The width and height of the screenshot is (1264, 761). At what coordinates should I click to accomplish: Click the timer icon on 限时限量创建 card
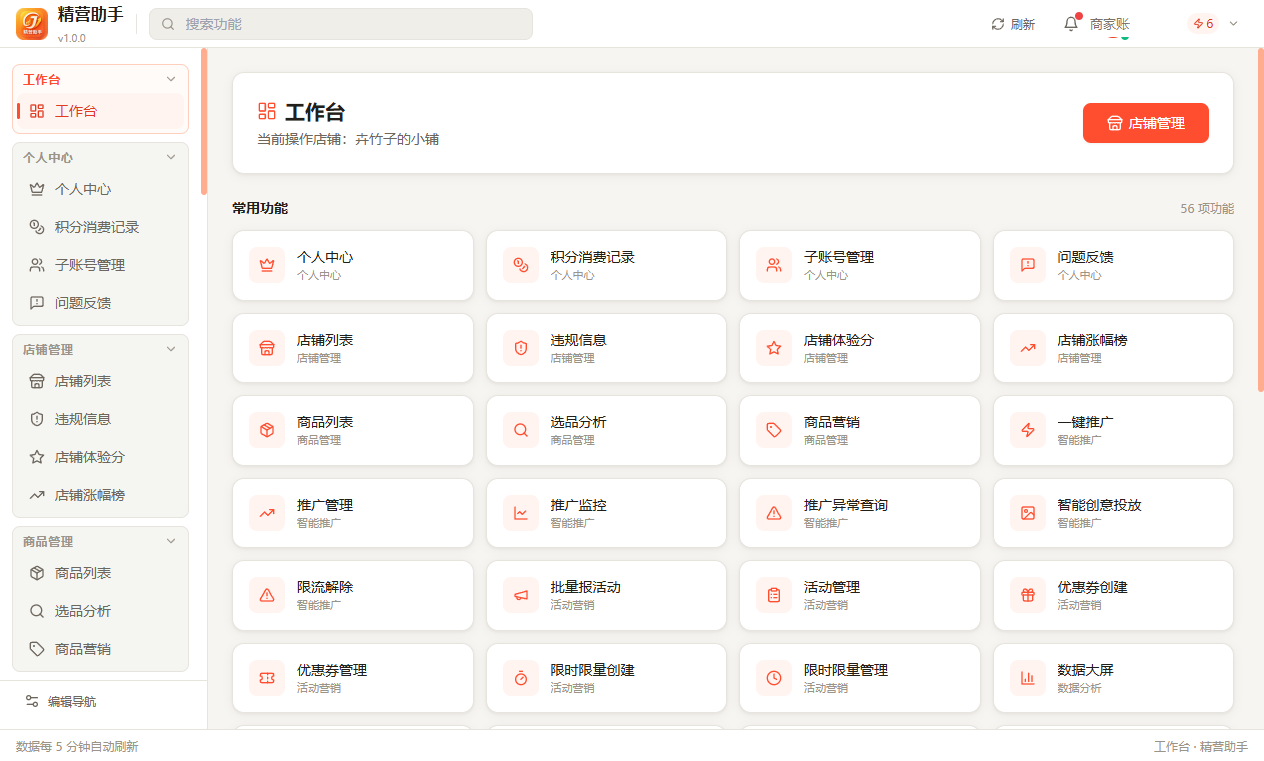pos(521,678)
